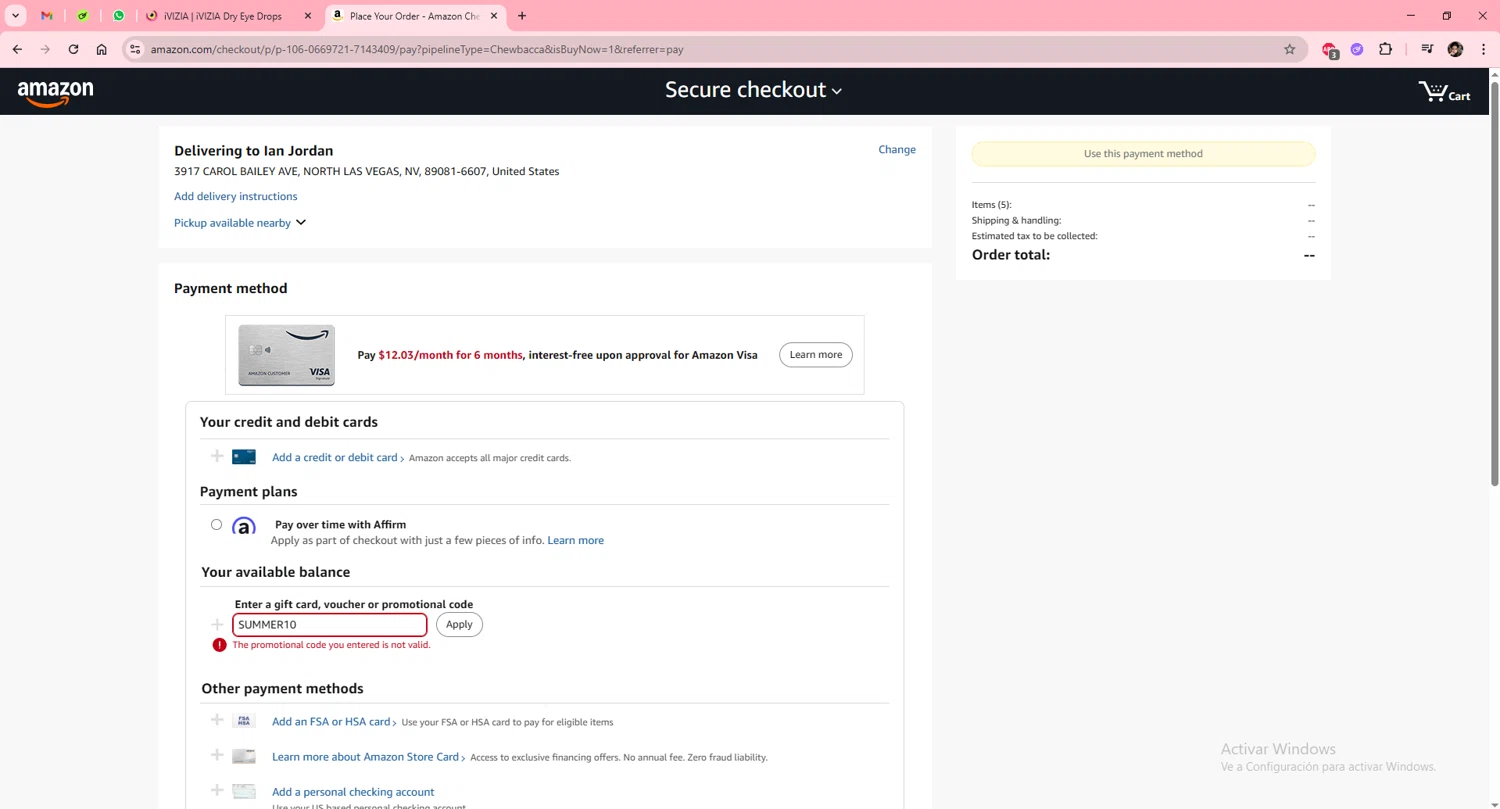
Task: Click the Amazon Visa card image
Action: (x=286, y=355)
